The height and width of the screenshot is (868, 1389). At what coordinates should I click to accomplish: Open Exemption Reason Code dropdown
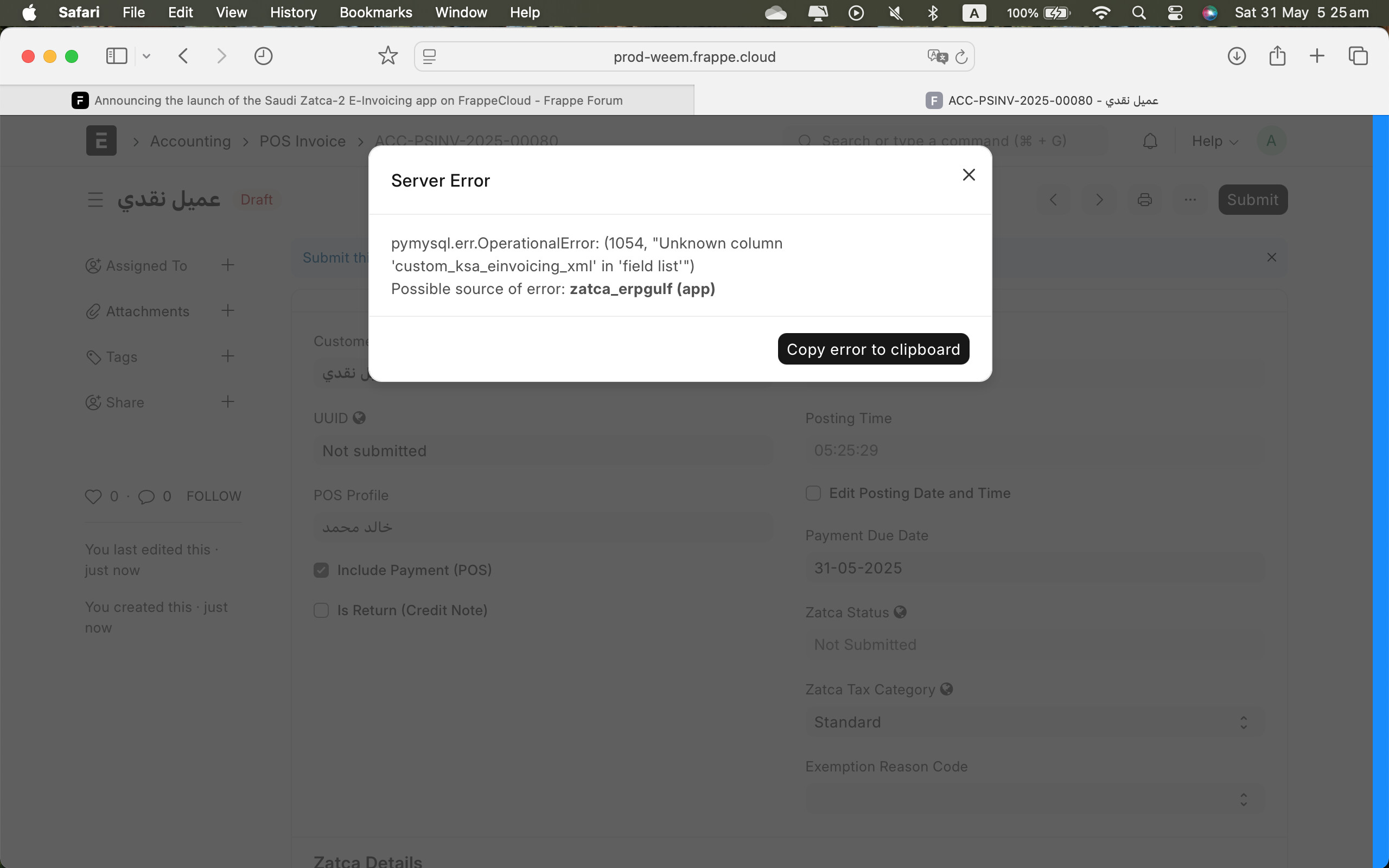[1035, 799]
